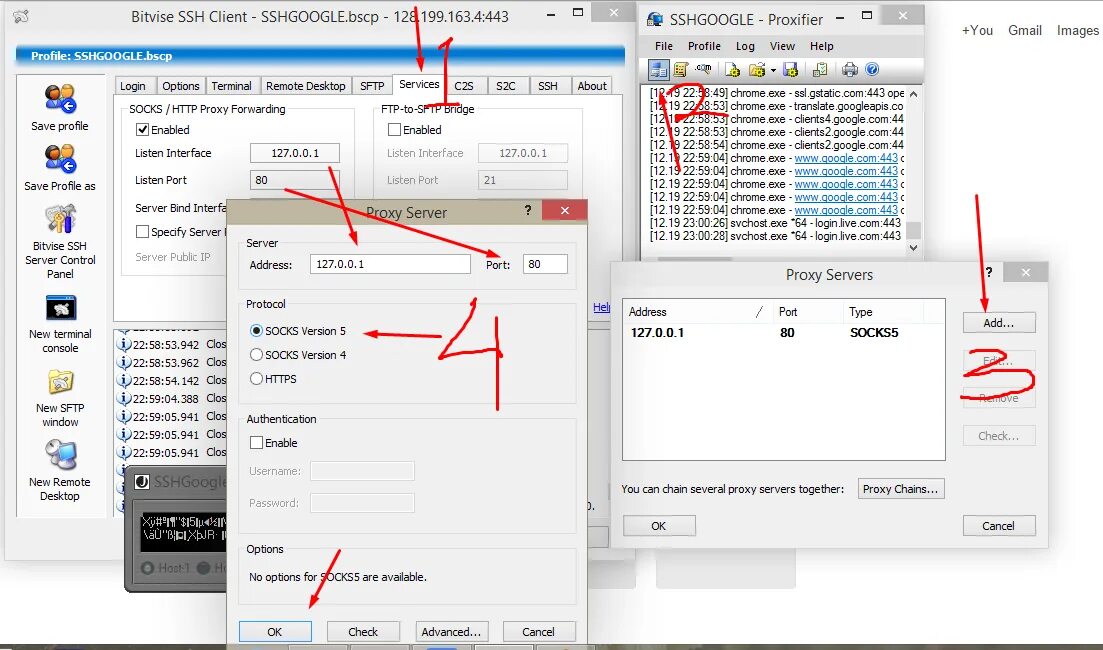This screenshot has height=650, width=1103.
Task: Click the Address field in Proxy Server dialog
Action: (x=390, y=264)
